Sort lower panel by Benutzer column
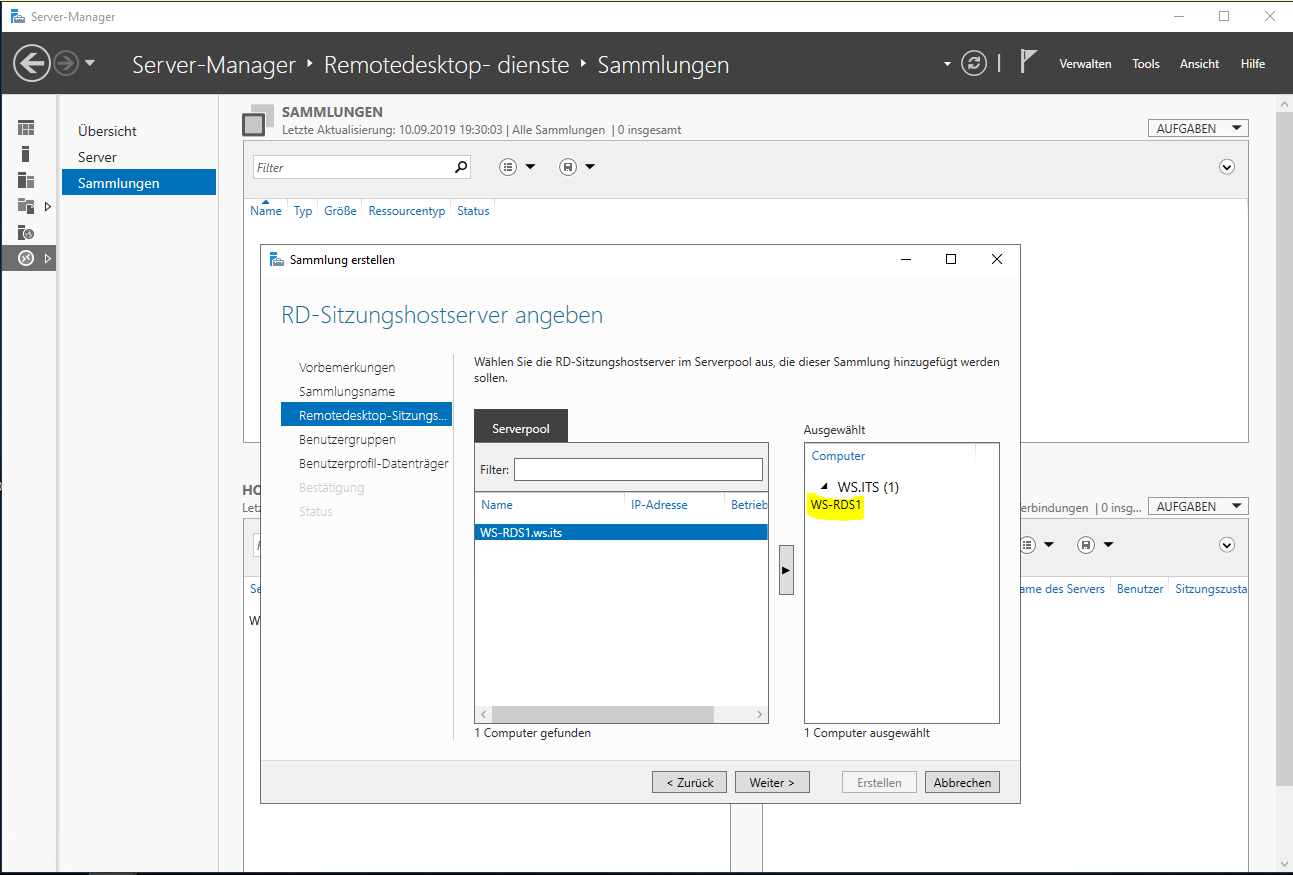The width and height of the screenshot is (1293, 875). click(x=1140, y=589)
